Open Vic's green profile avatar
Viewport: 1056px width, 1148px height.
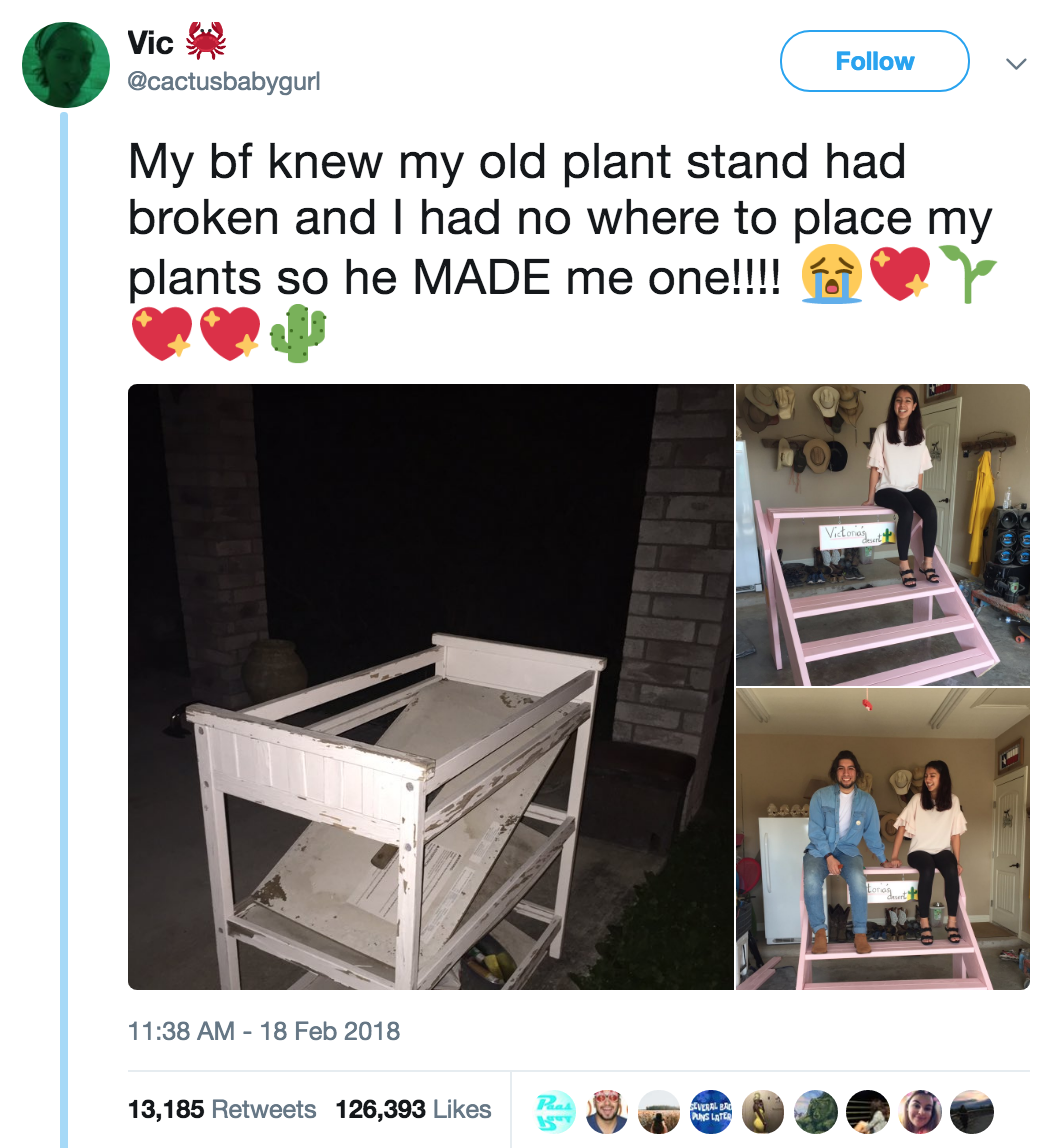[66, 64]
